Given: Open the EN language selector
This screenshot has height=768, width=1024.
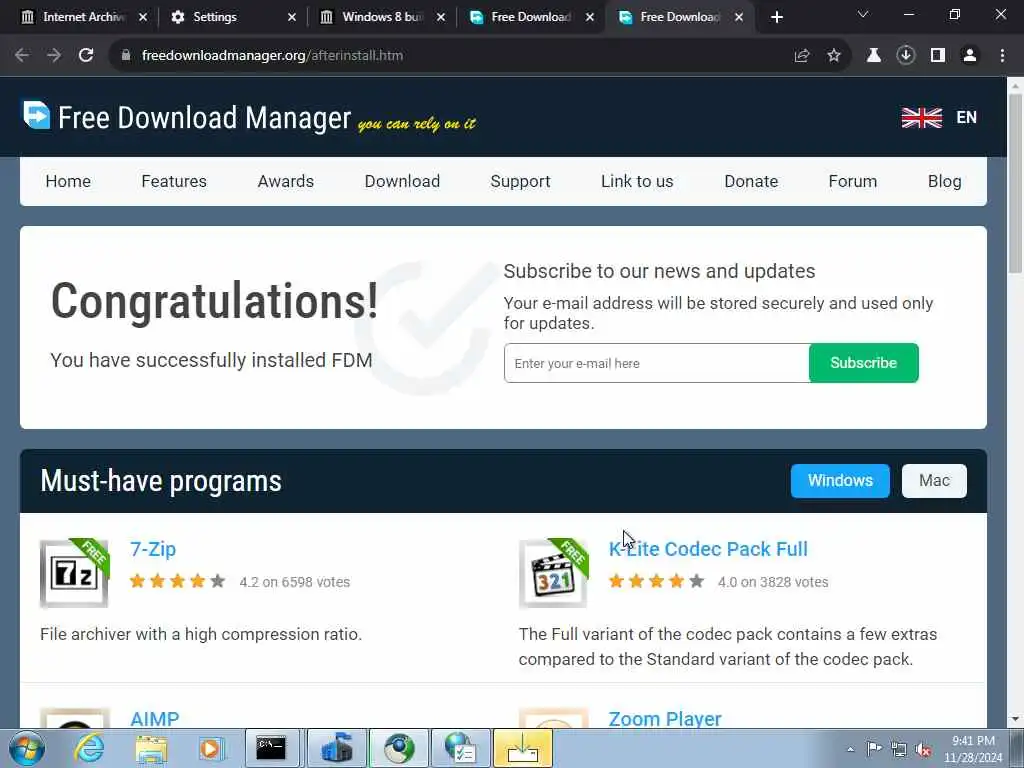Looking at the screenshot, I should 966,118.
